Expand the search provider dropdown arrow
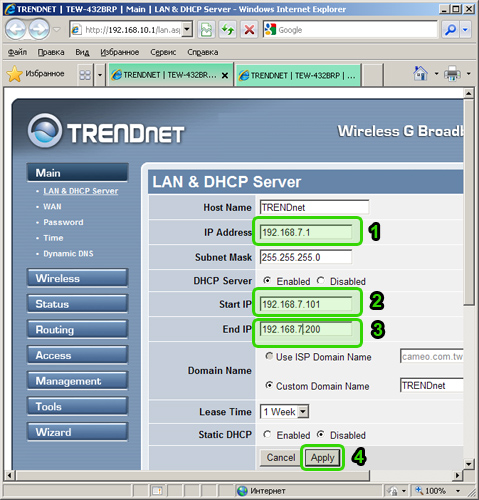The image size is (479, 500). [465, 30]
